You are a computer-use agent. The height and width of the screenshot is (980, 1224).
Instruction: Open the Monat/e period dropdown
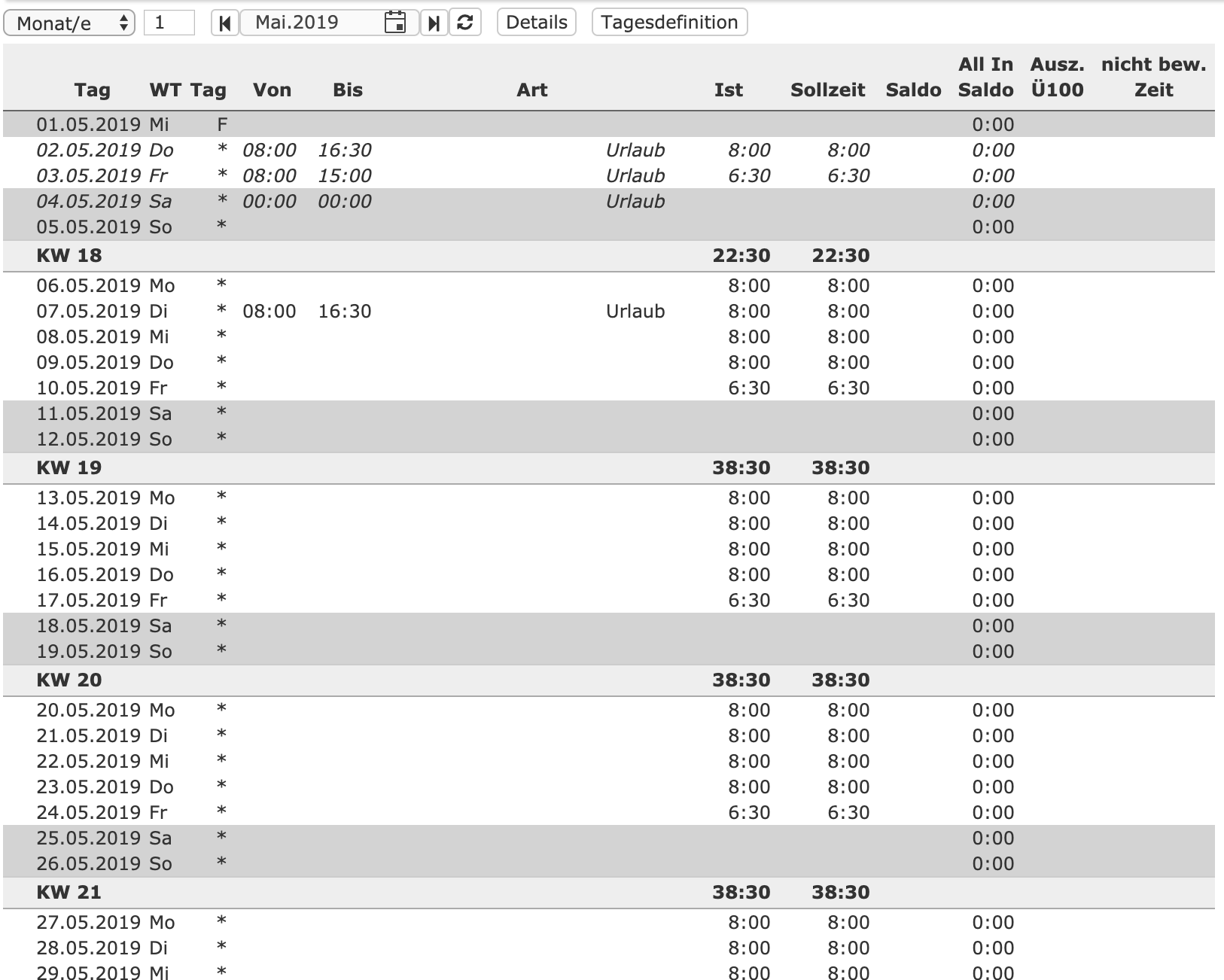pos(69,23)
